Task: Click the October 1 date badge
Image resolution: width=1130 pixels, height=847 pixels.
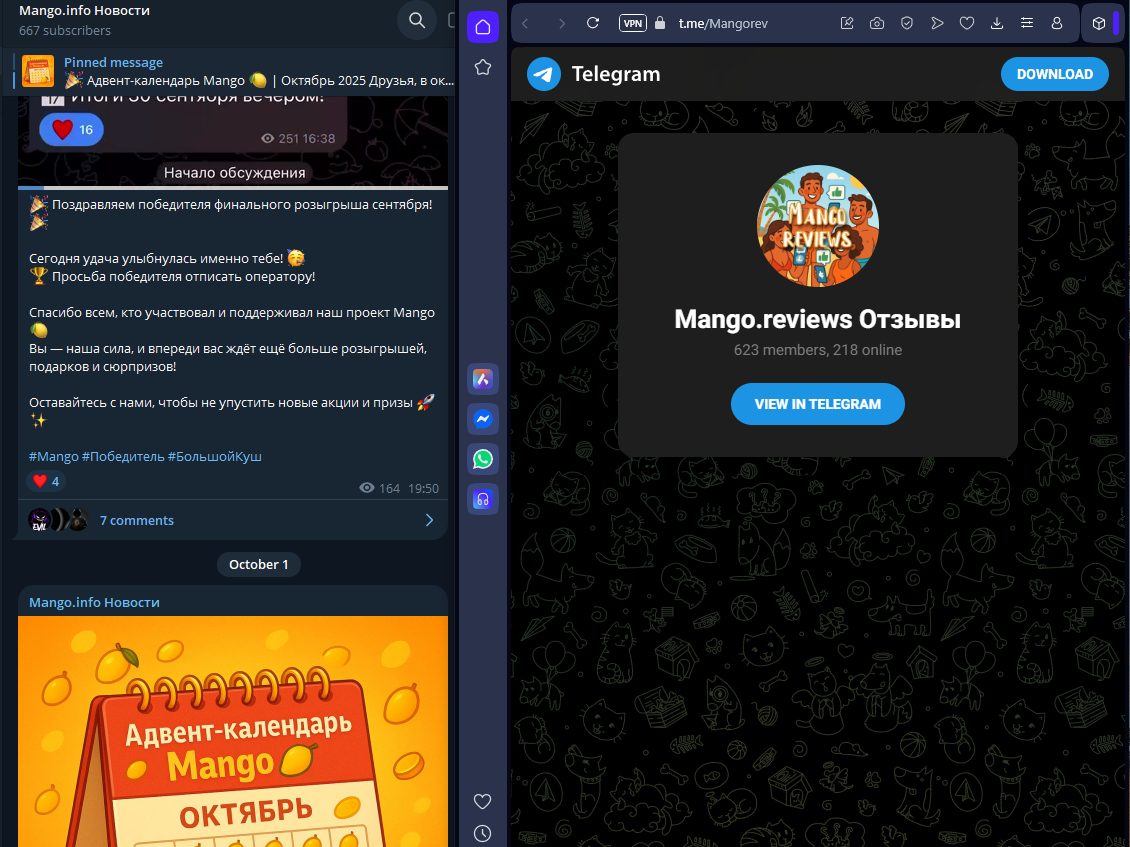Action: click(x=259, y=564)
